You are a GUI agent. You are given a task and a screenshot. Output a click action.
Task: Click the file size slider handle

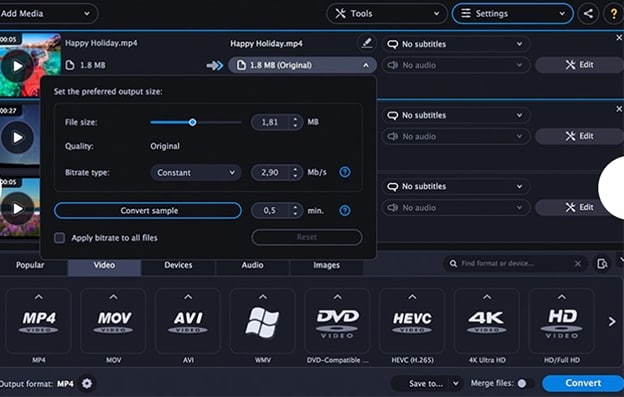pyautogui.click(x=192, y=122)
